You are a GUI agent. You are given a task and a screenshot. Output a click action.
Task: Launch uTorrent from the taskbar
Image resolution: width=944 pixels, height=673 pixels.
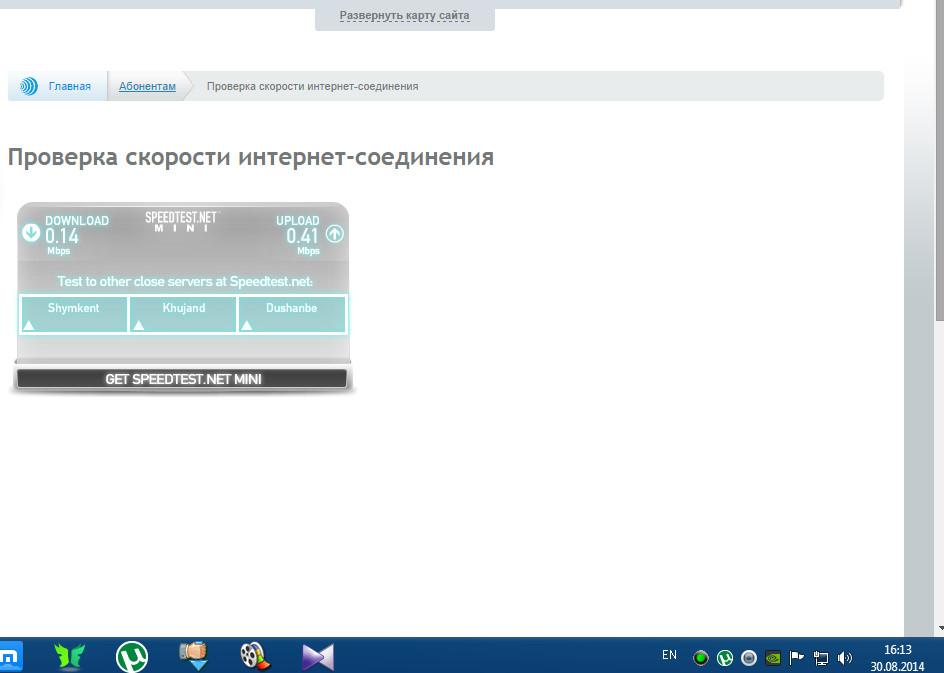click(x=132, y=656)
